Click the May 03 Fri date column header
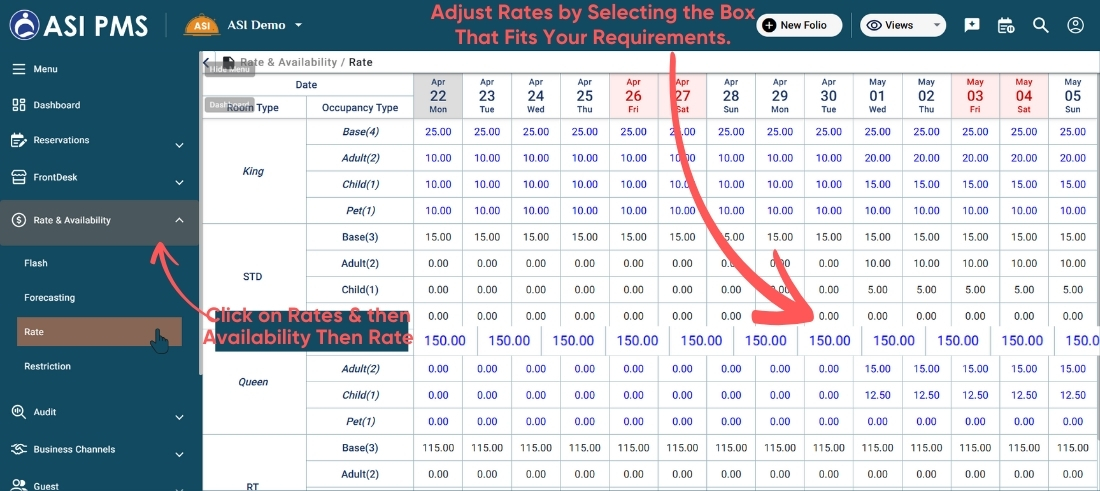The width and height of the screenshot is (1100, 491). (x=975, y=96)
